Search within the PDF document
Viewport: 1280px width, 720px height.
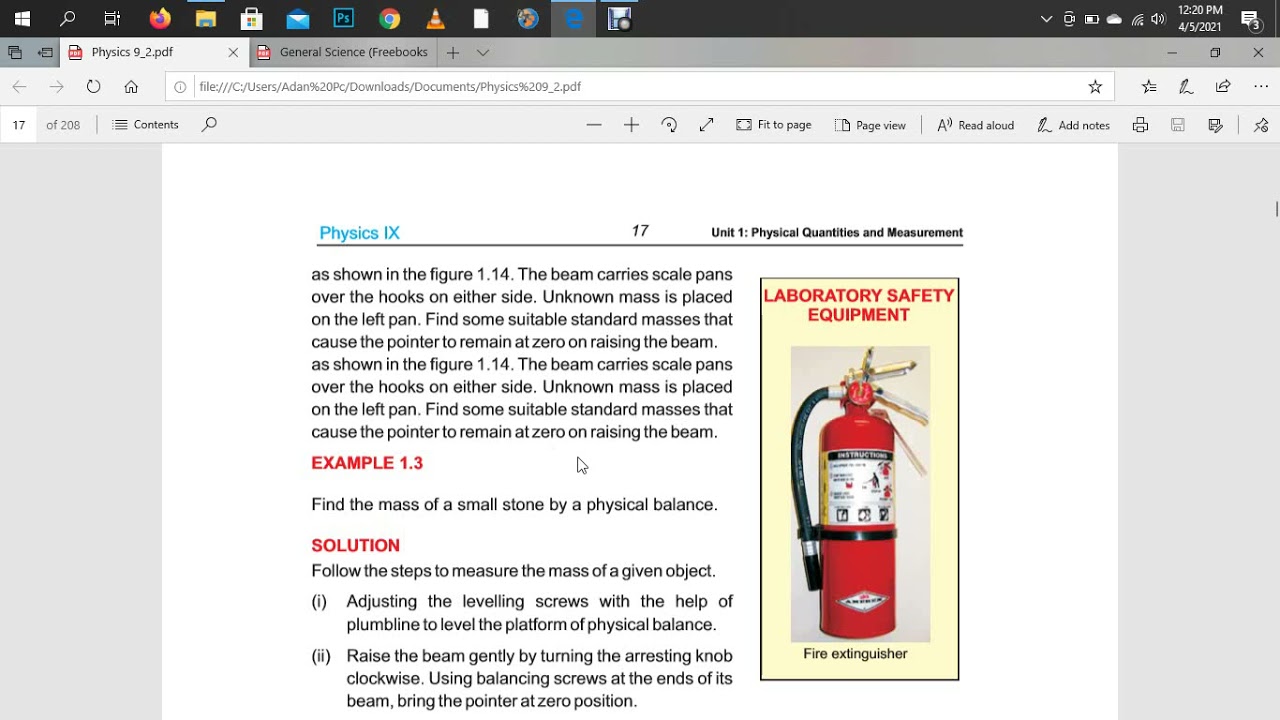point(209,125)
